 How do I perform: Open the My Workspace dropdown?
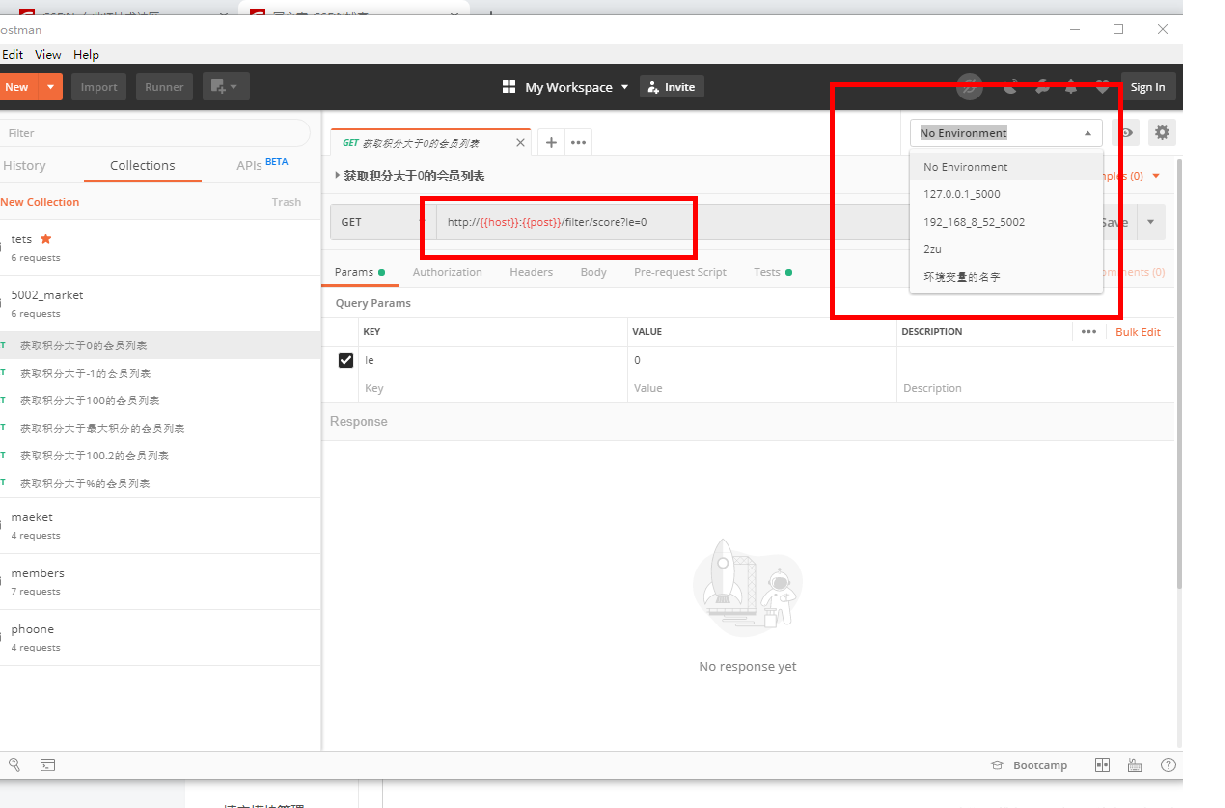577,87
